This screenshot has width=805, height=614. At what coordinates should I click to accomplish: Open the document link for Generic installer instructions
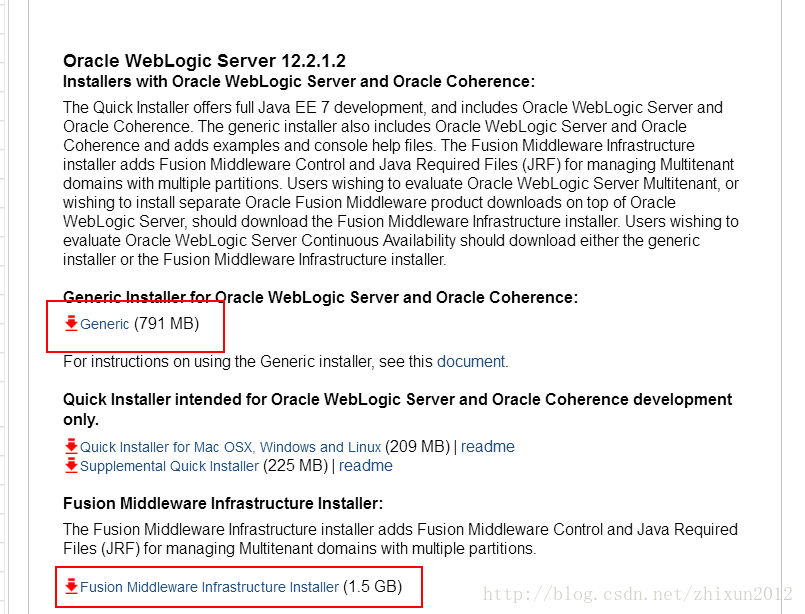click(x=470, y=362)
